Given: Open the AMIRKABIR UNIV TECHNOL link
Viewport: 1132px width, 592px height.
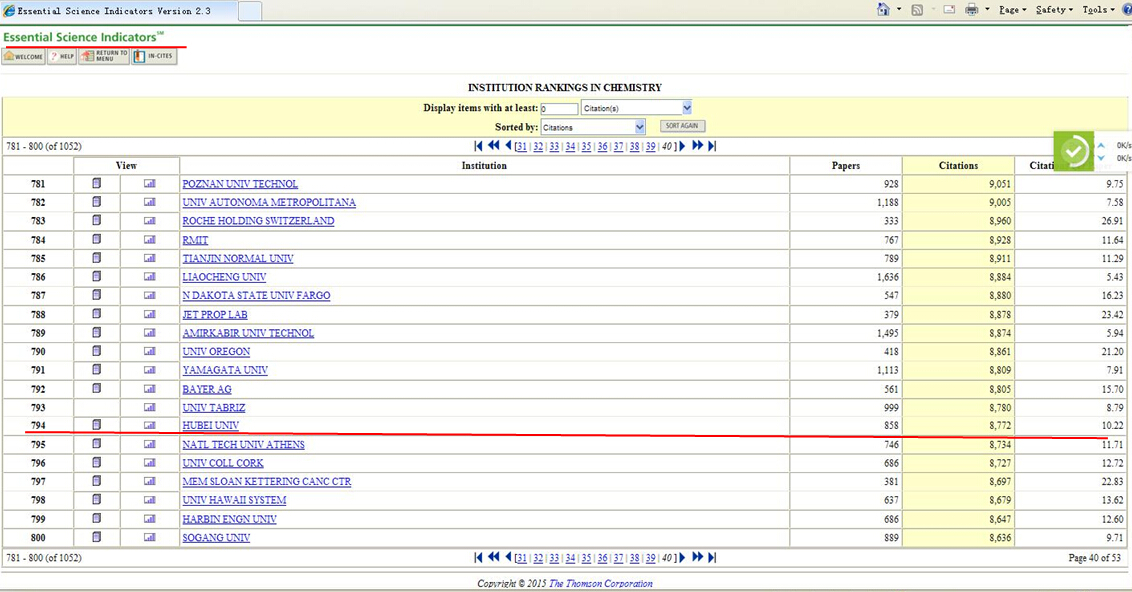Looking at the screenshot, I should click(x=248, y=333).
